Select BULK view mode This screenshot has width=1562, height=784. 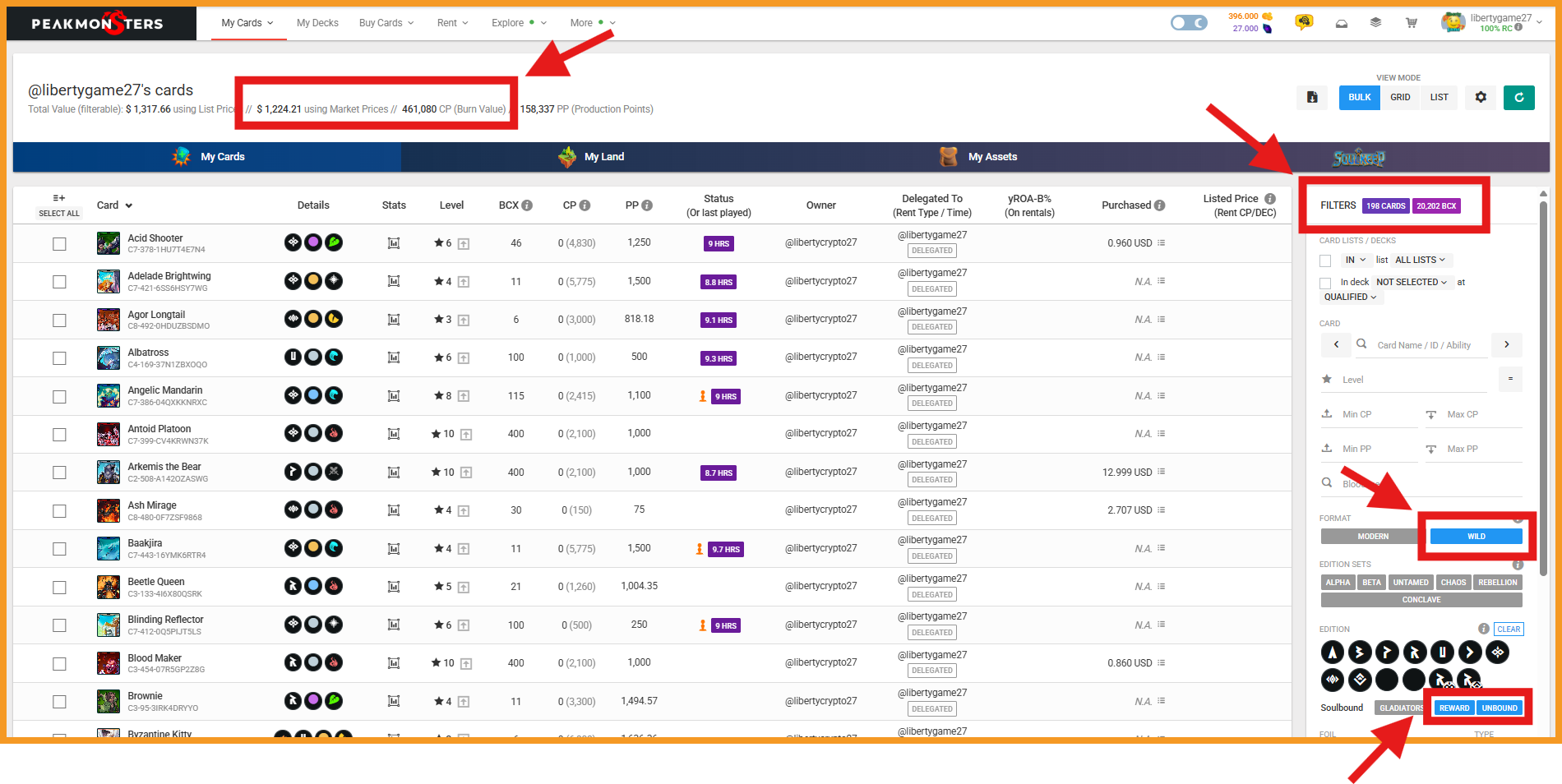tap(1360, 97)
